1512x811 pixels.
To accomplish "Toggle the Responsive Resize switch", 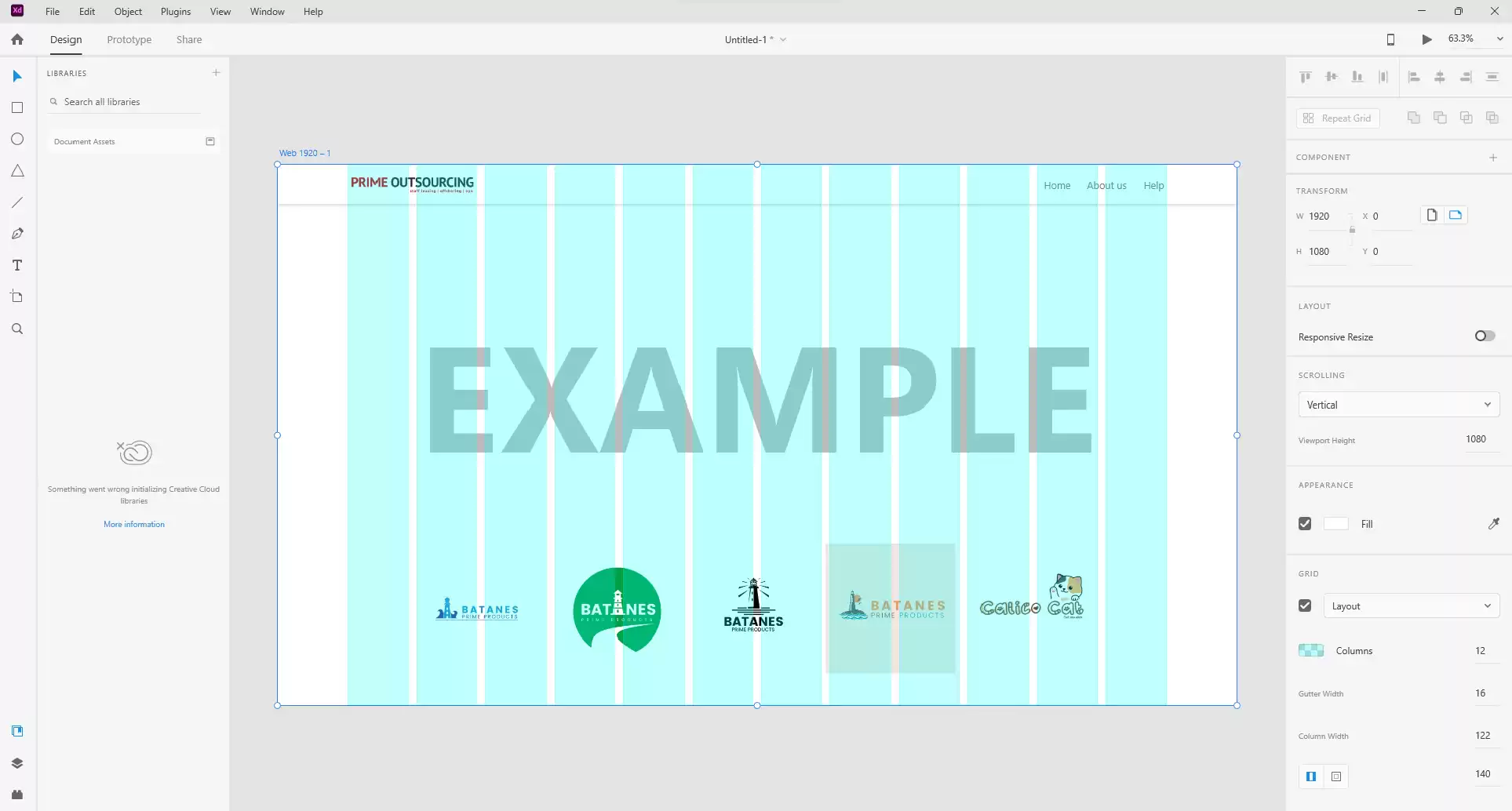I will tap(1484, 336).
